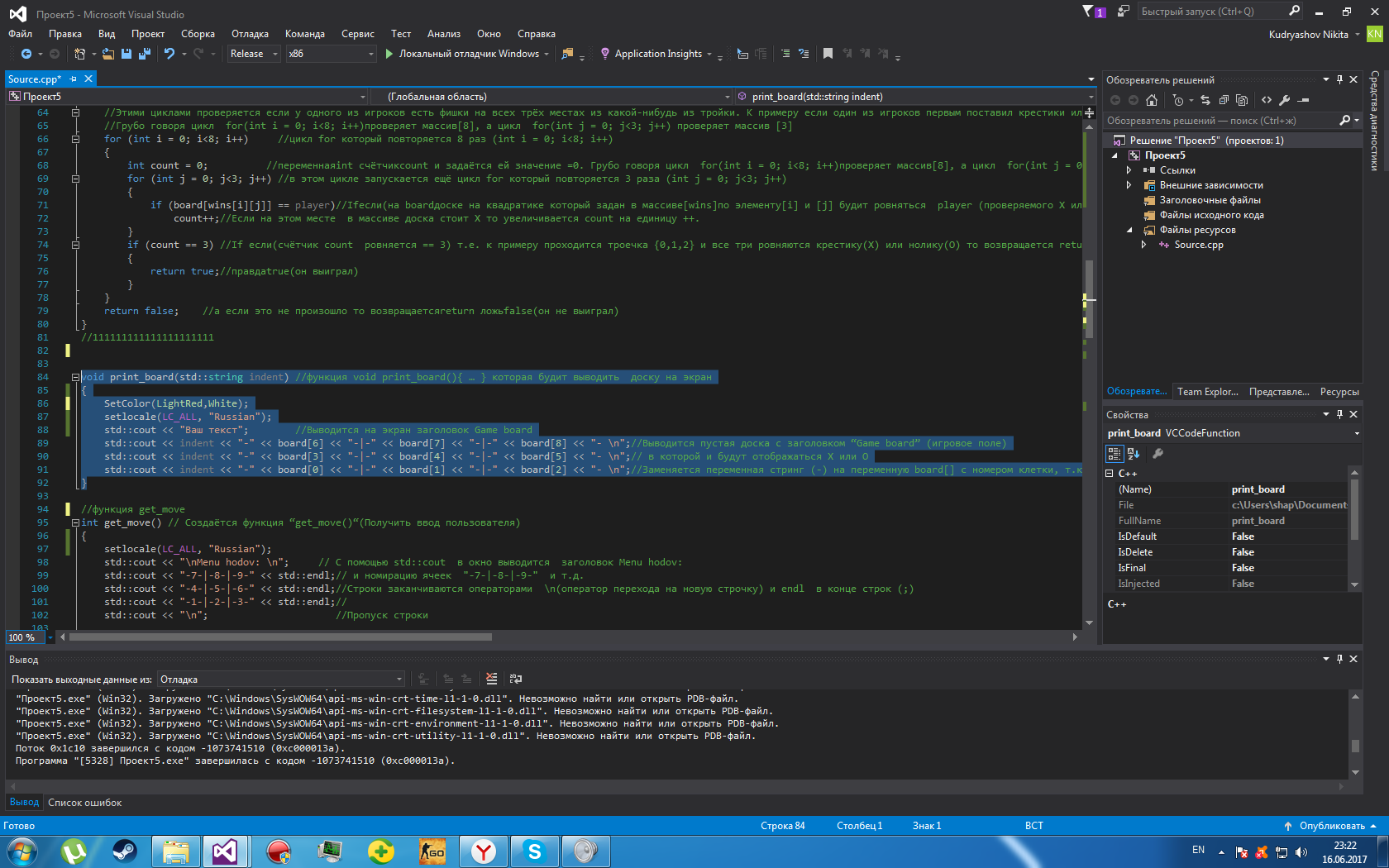The image size is (1389, 868).
Task: Click the Save All toolbar icon
Action: pos(145,54)
